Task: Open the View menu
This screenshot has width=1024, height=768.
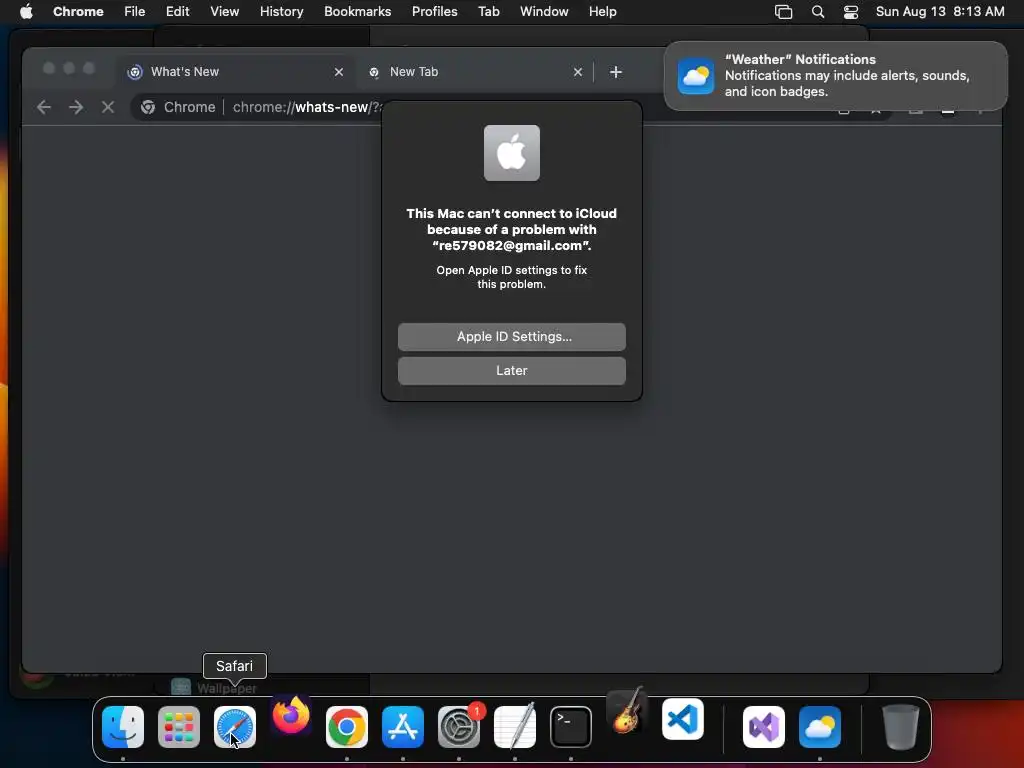Action: (225, 12)
